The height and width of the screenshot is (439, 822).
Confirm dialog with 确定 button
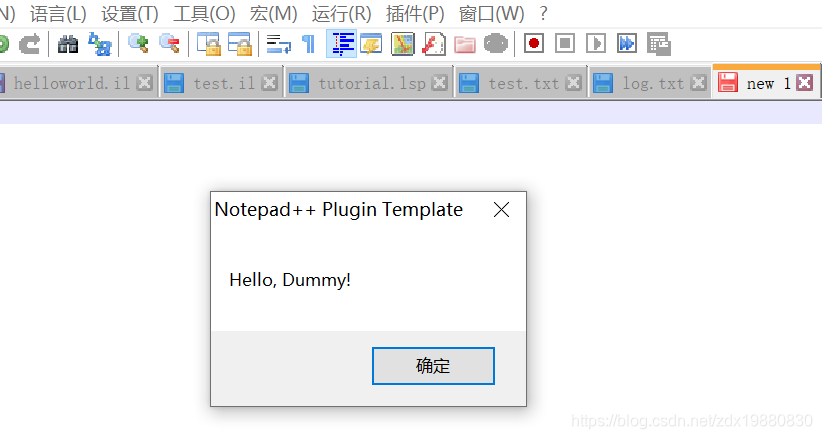click(433, 366)
